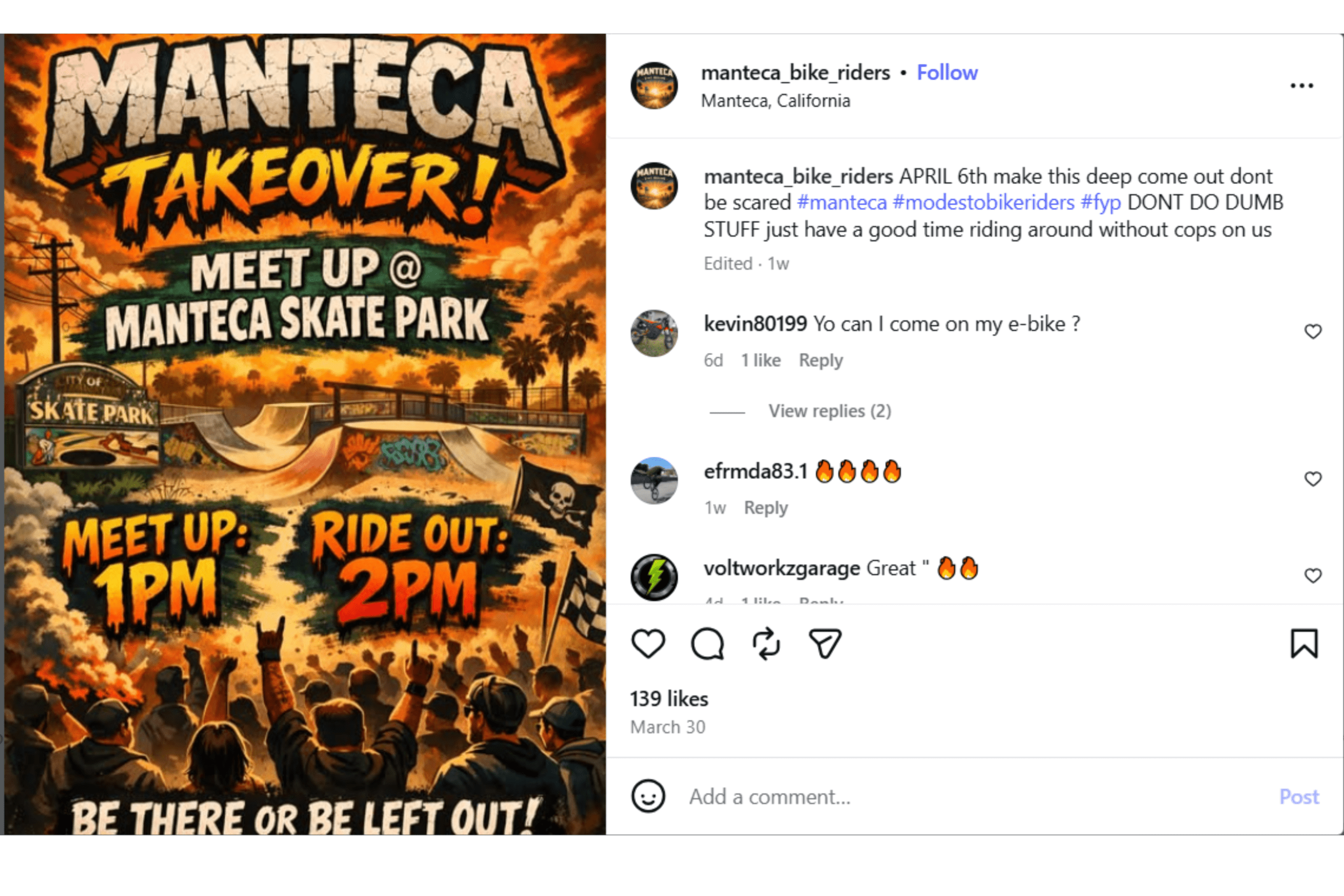This screenshot has height=896, width=1344.
Task: Reply to kevin80199's comment
Action: pyautogui.click(x=821, y=360)
